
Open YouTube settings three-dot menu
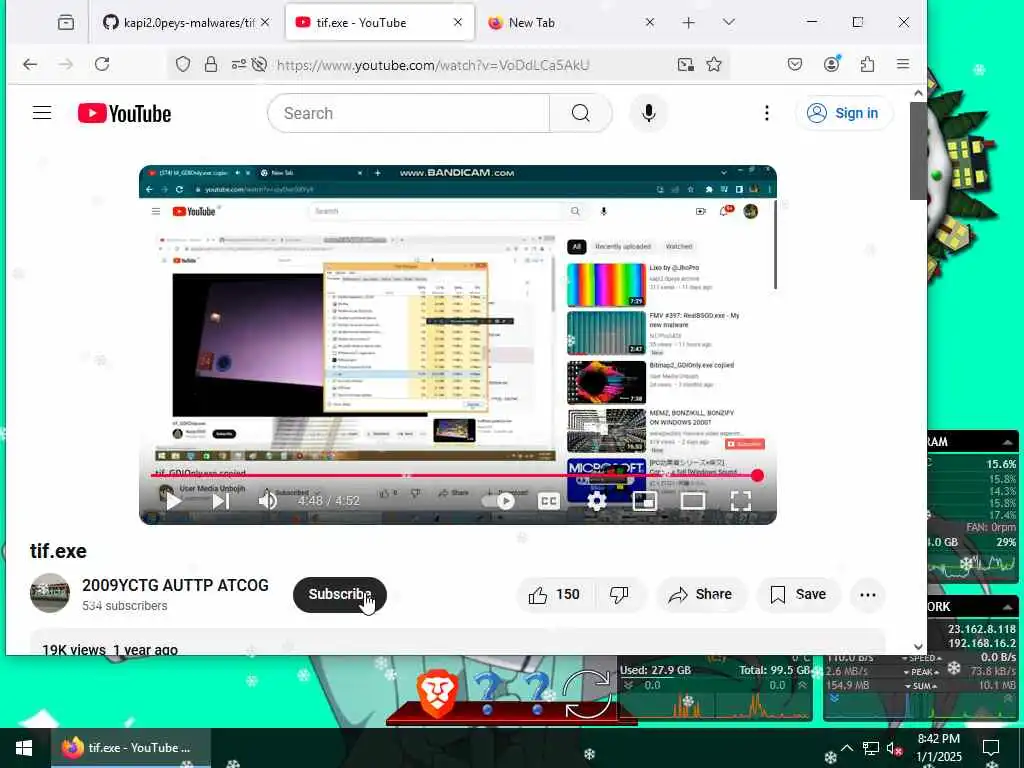pos(767,113)
